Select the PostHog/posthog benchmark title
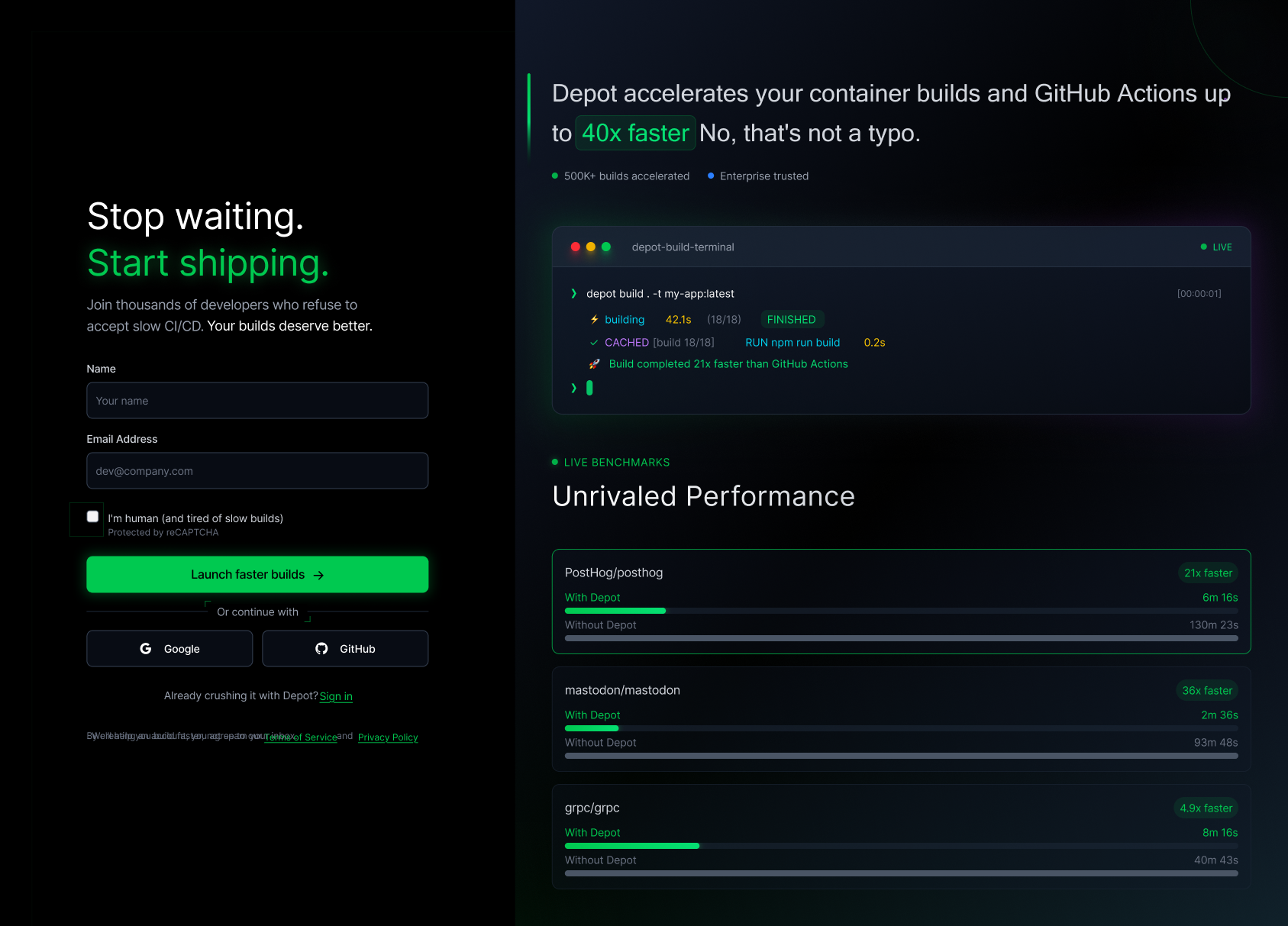Viewport: 1288px width, 926px height. tap(614, 573)
